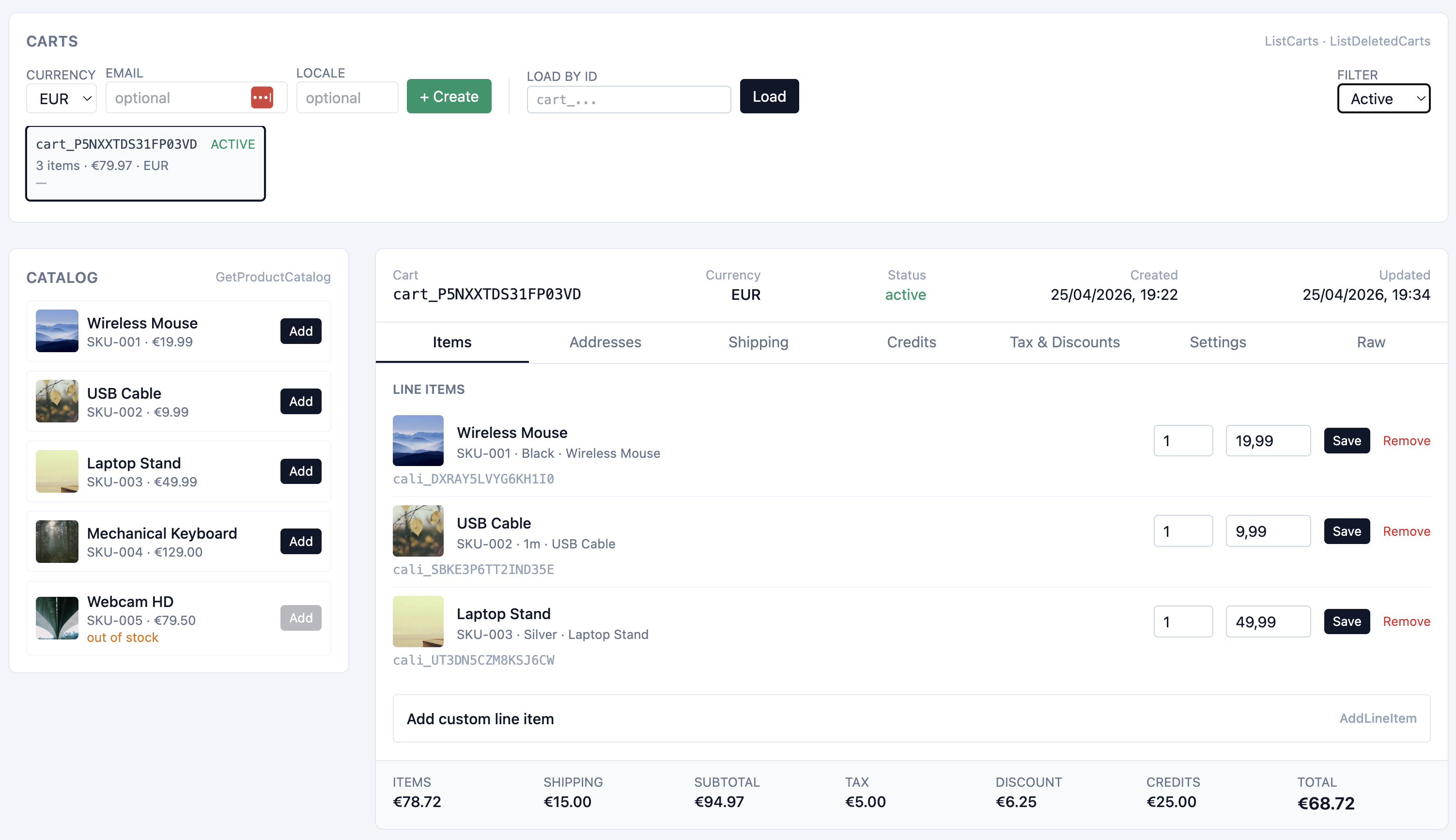Remove the Wireless Mouse line item
This screenshot has width=1456, height=840.
1406,441
